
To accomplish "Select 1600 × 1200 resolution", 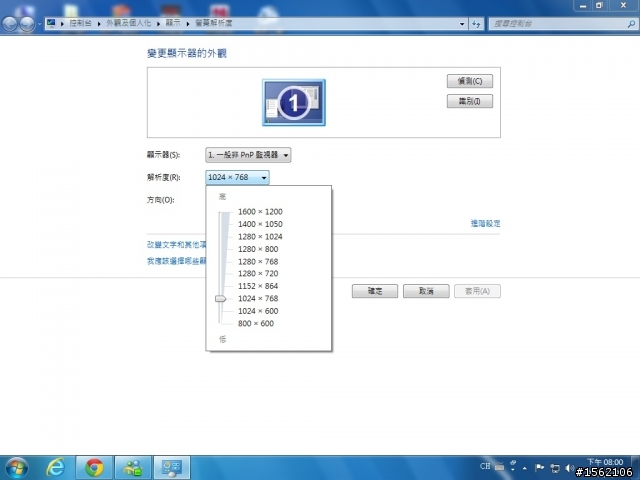I will [x=260, y=212].
